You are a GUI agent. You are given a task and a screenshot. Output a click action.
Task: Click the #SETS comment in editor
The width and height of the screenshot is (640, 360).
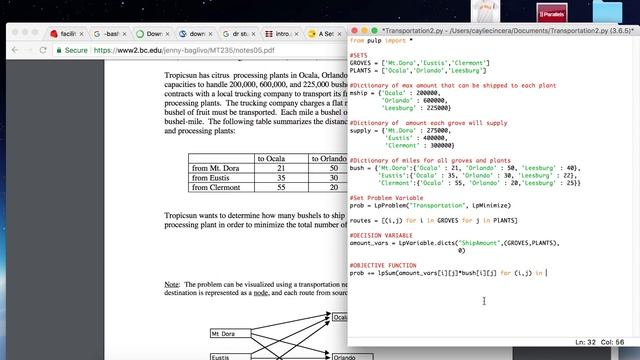[358, 56]
